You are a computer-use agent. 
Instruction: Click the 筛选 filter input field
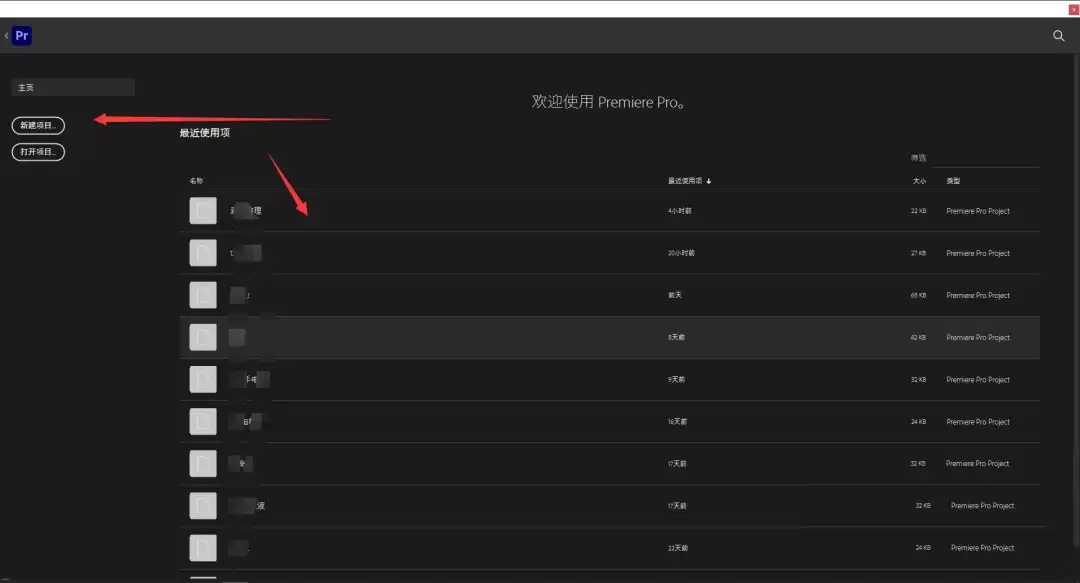984,158
